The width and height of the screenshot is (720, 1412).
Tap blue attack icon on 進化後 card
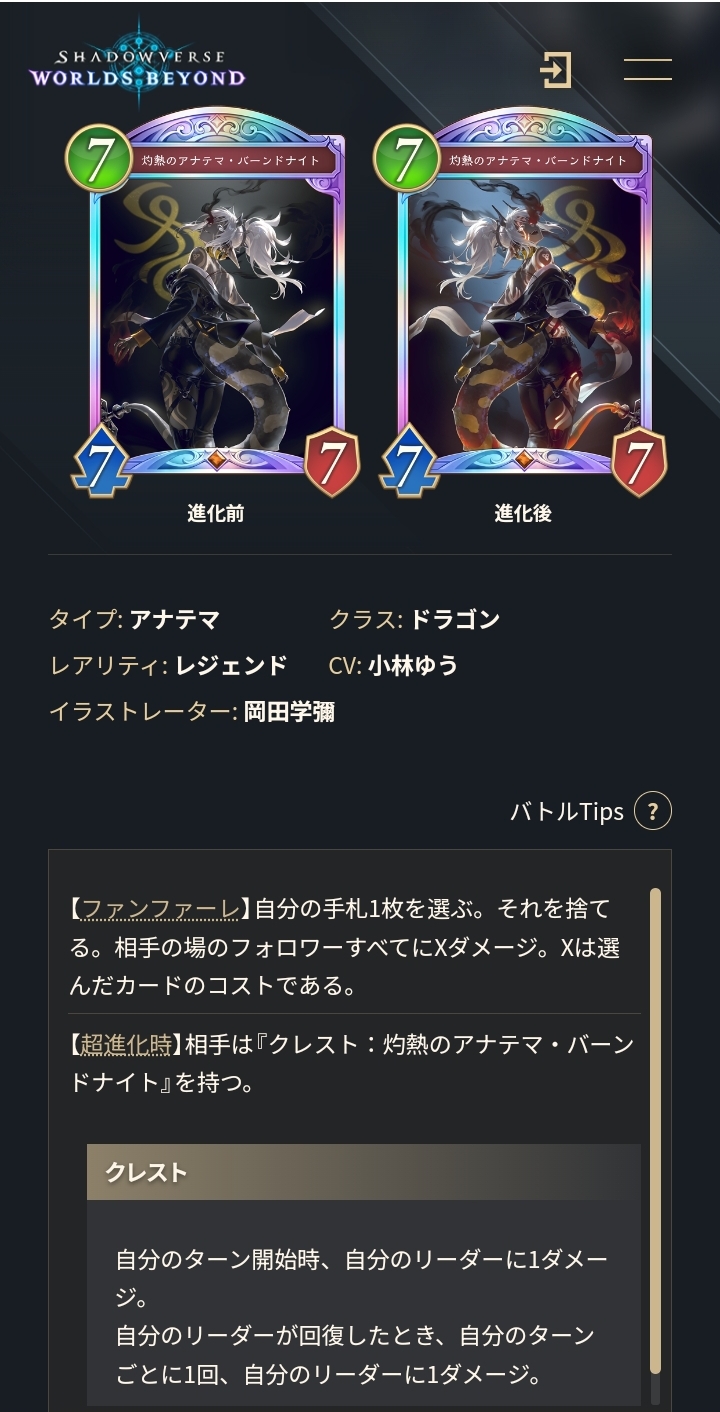409,461
